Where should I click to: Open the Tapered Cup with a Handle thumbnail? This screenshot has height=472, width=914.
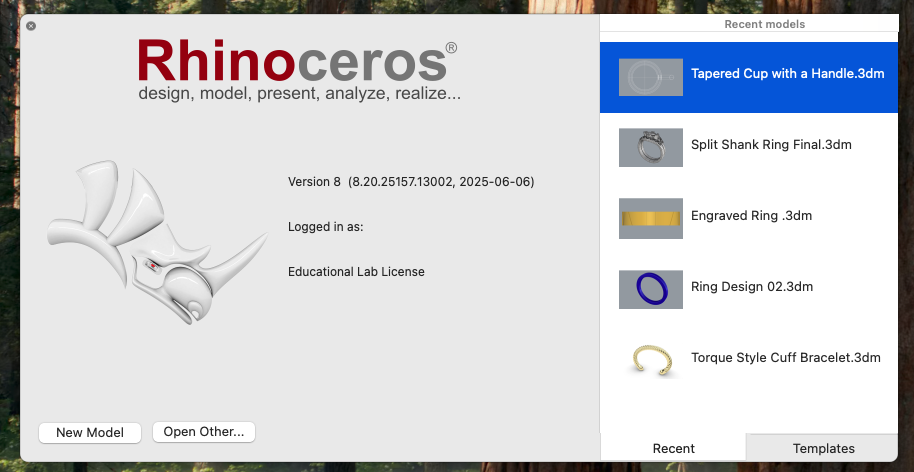point(651,77)
